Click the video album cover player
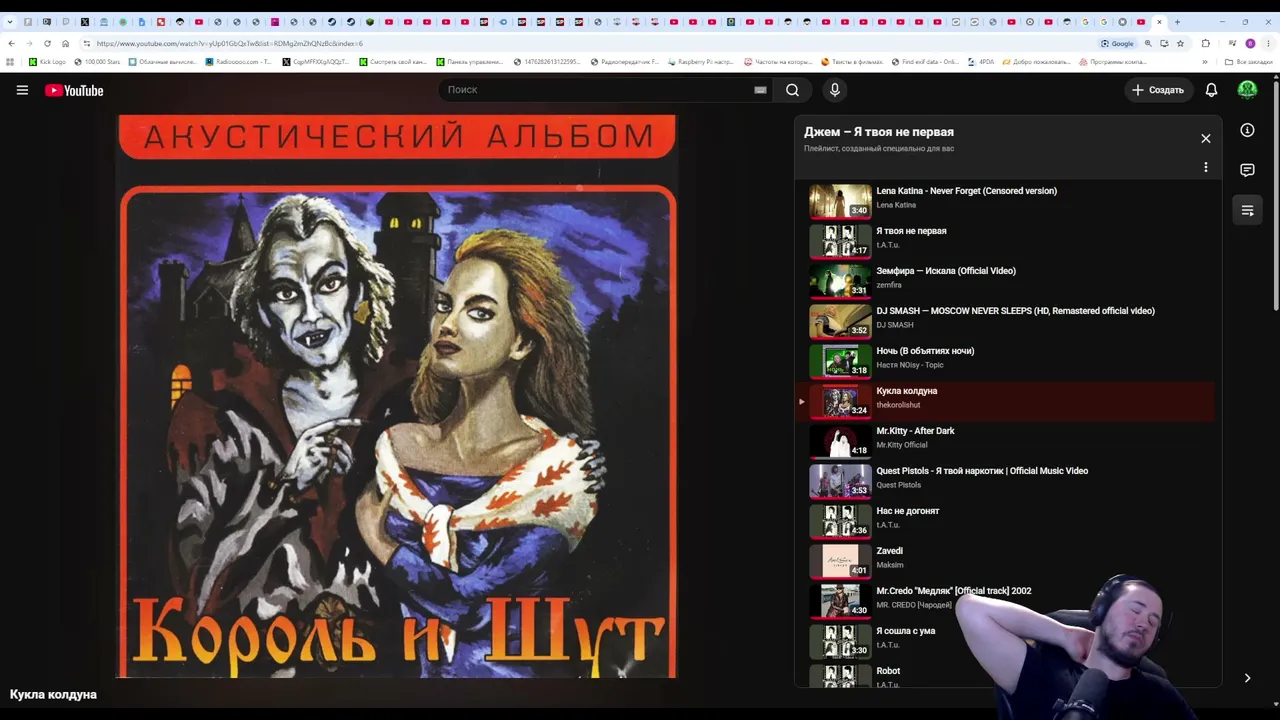 tap(397, 396)
